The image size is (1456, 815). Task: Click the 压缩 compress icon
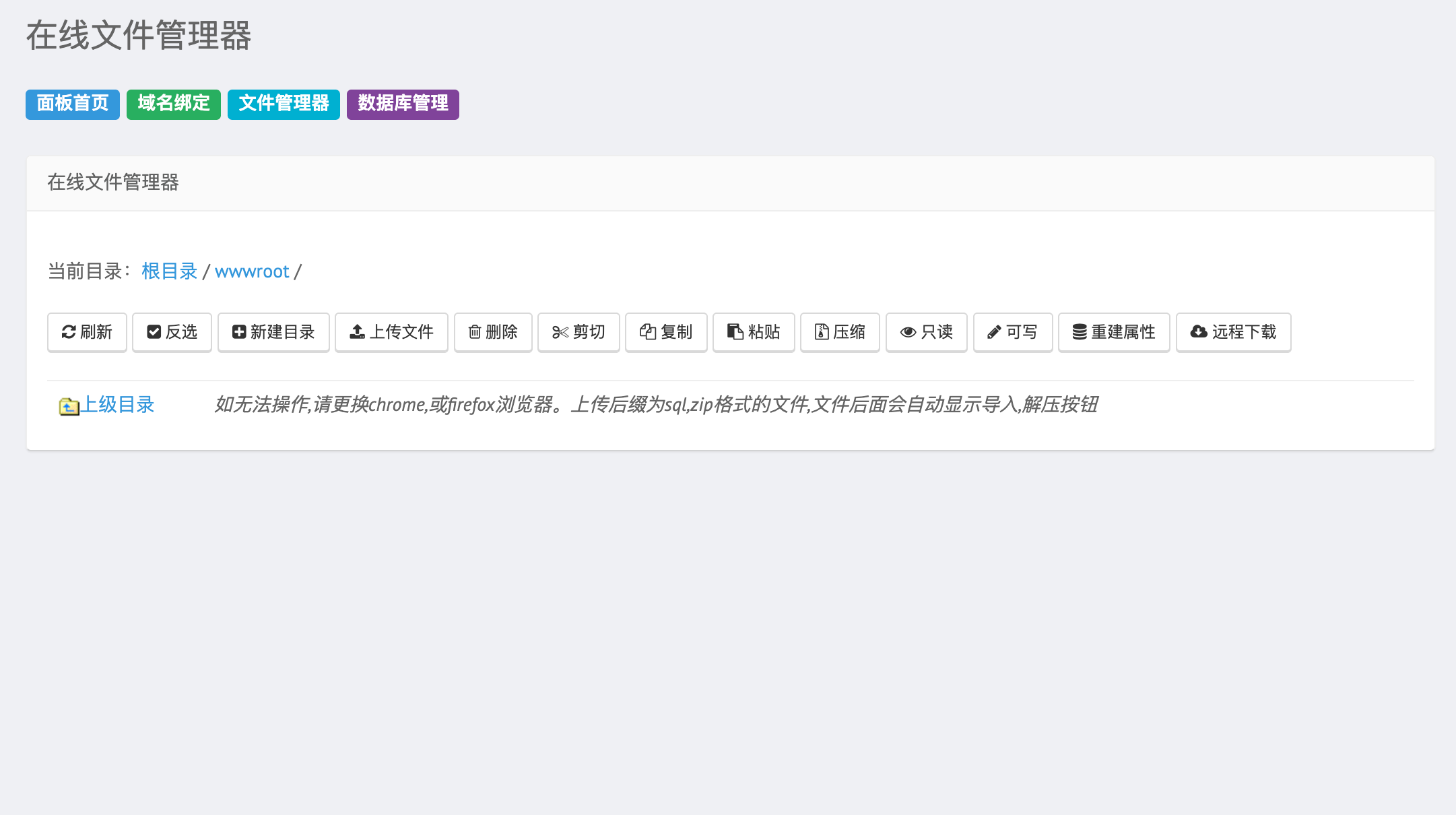[840, 332]
